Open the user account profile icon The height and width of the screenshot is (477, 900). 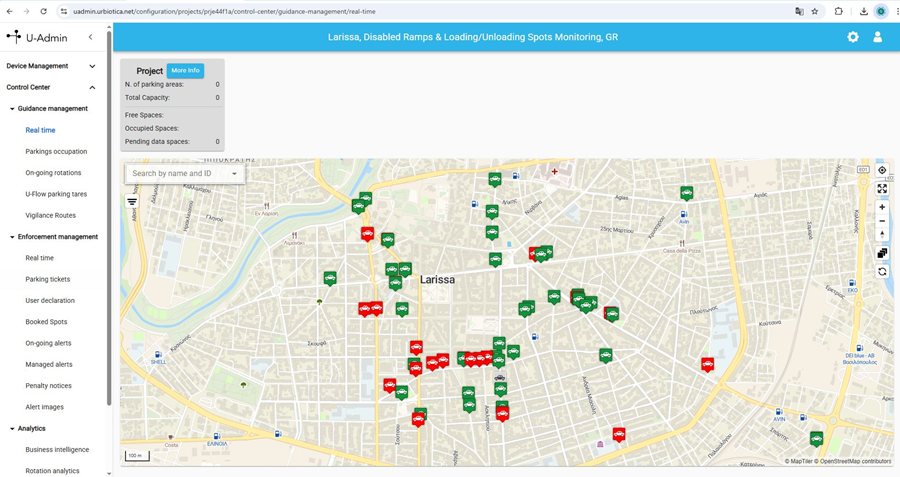[878, 37]
